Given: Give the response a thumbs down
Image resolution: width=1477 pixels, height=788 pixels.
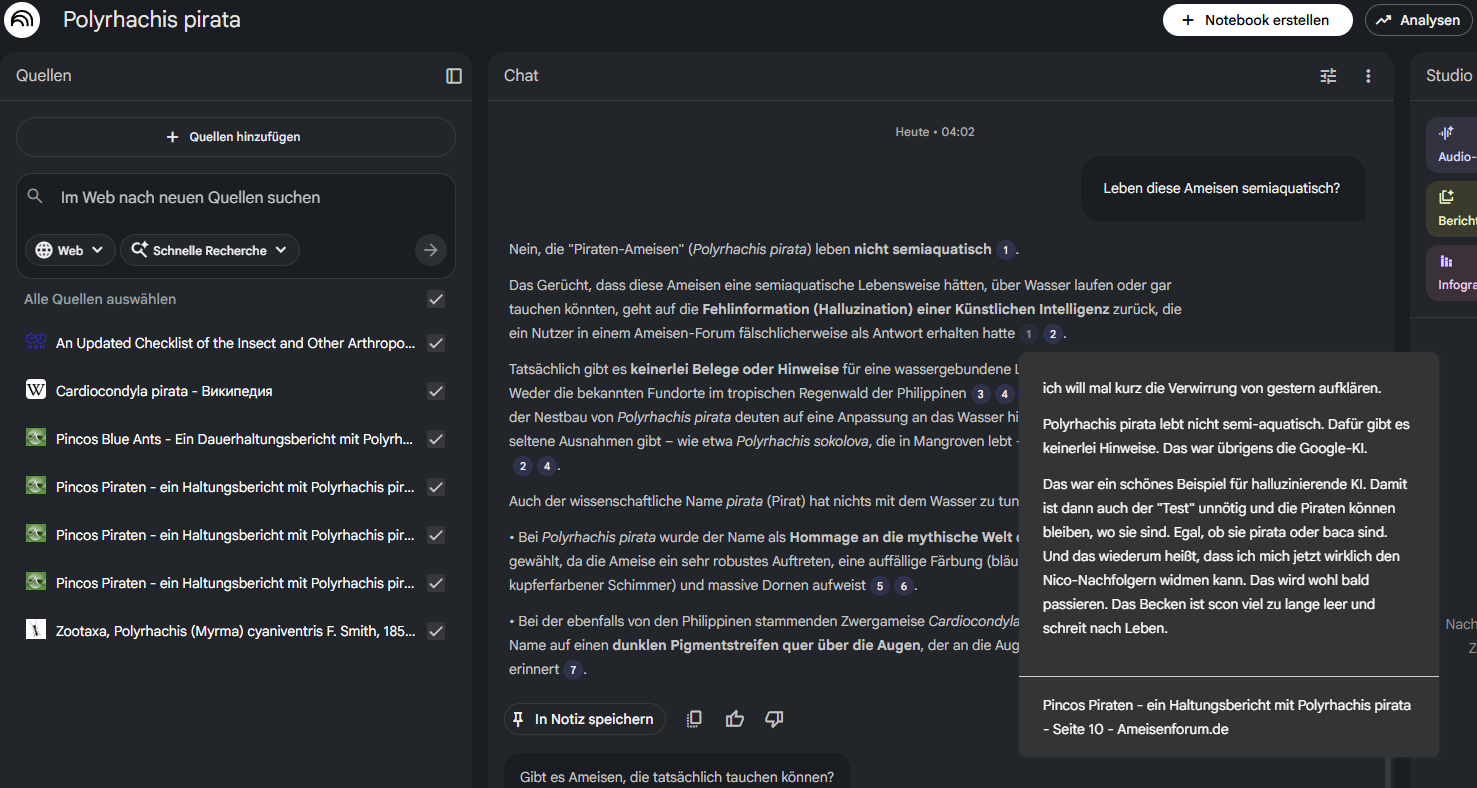Looking at the screenshot, I should point(774,719).
